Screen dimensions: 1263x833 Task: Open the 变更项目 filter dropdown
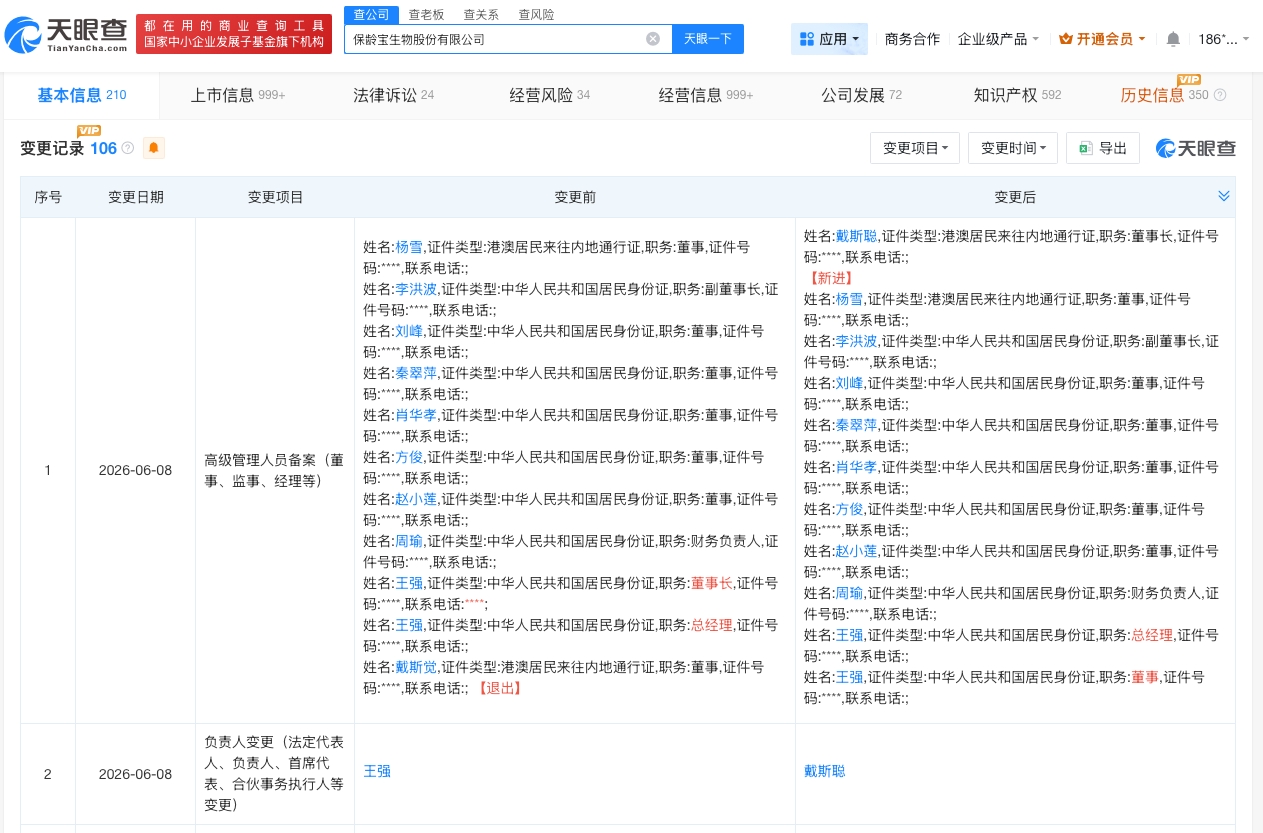(x=915, y=148)
